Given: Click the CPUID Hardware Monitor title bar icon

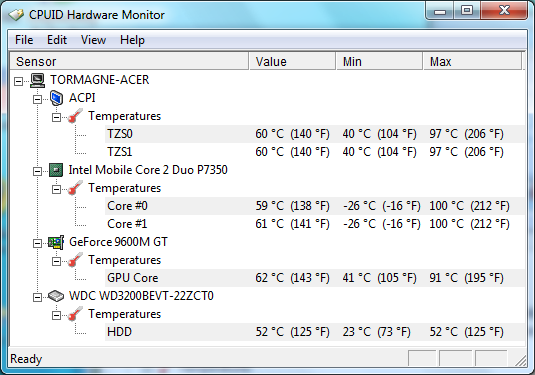Looking at the screenshot, I should [x=16, y=15].
